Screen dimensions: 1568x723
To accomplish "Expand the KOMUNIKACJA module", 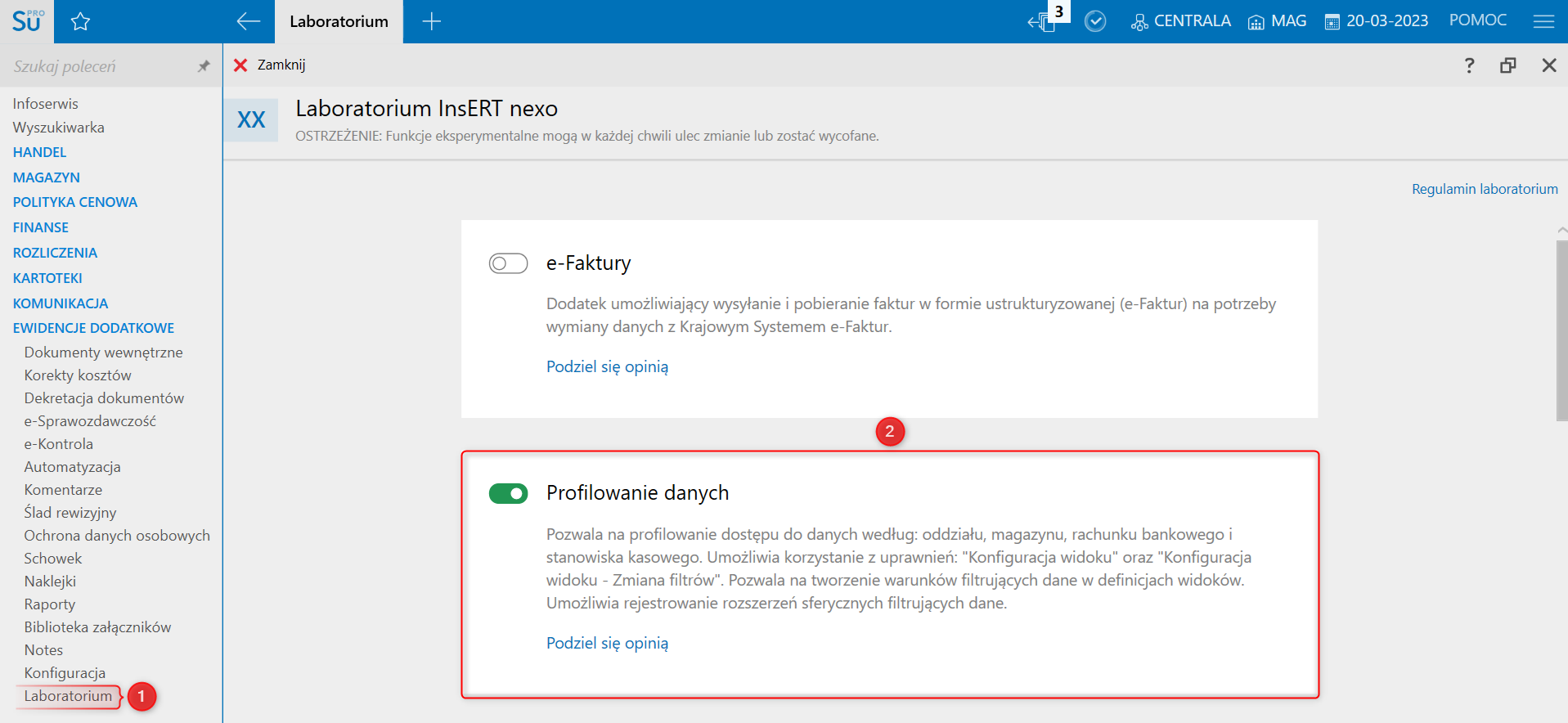I will pos(61,303).
